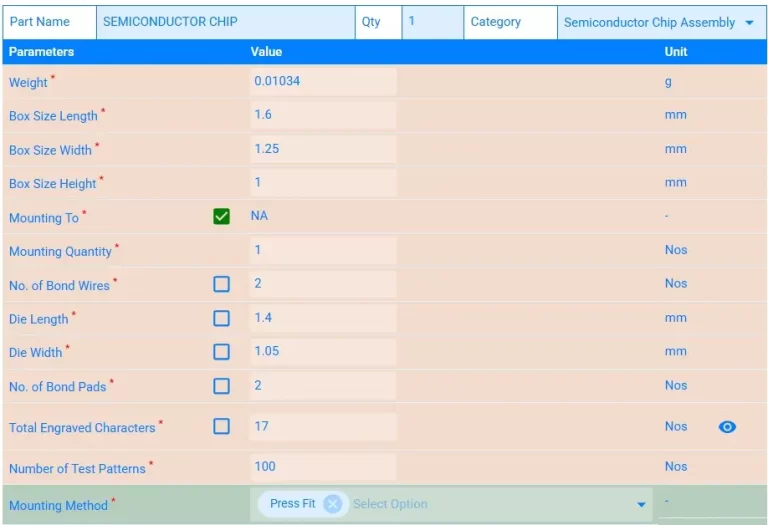Select the Total Engraved Characters checkbox

(x=222, y=426)
